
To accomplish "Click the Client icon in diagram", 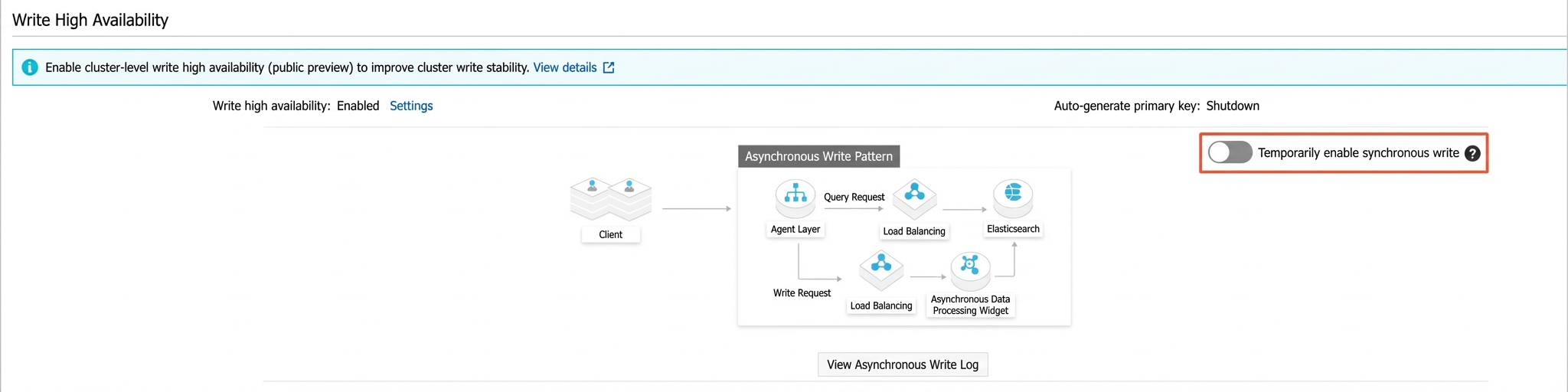I will tap(611, 199).
